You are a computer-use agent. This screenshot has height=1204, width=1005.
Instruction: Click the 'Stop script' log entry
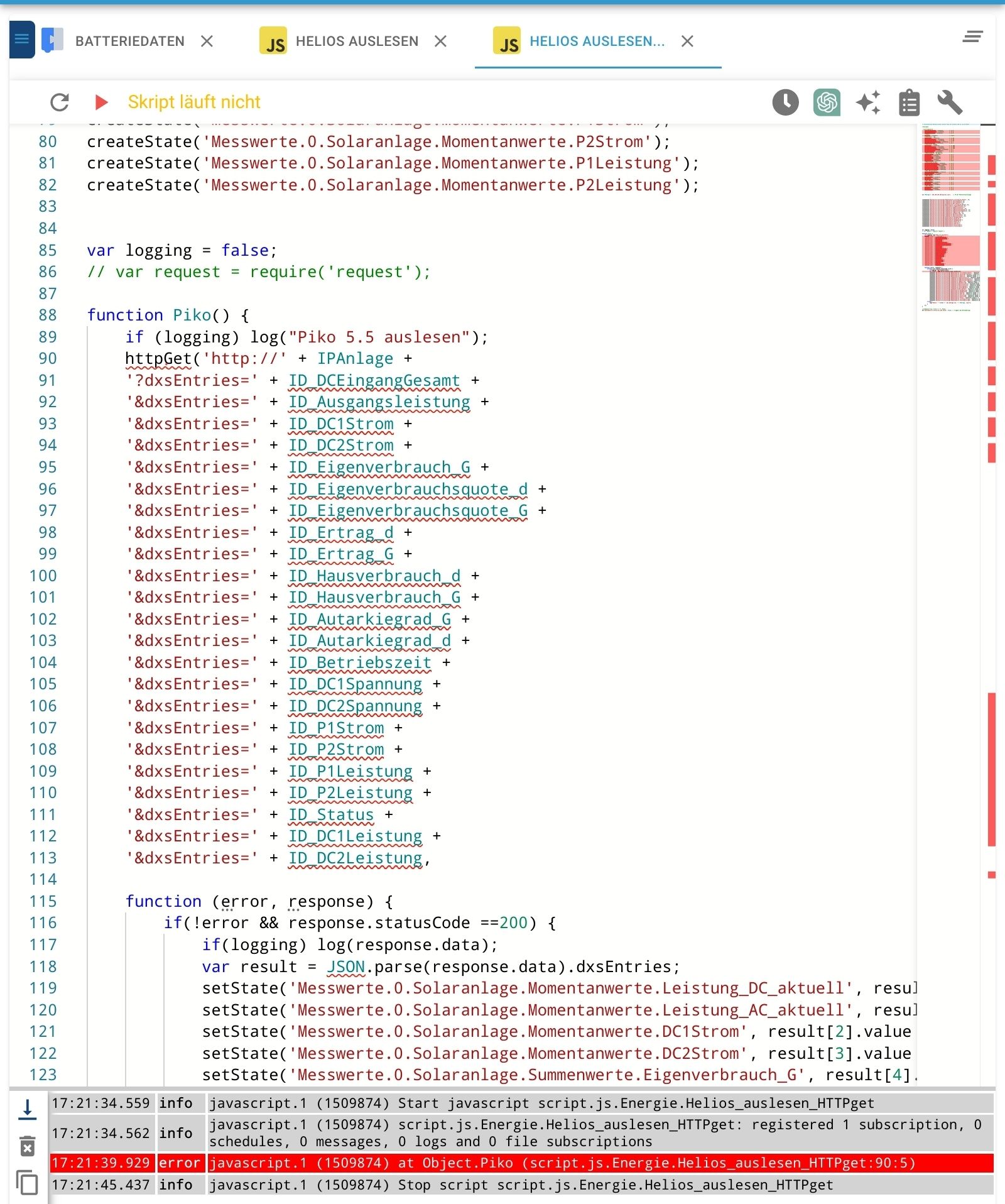coord(521,1185)
